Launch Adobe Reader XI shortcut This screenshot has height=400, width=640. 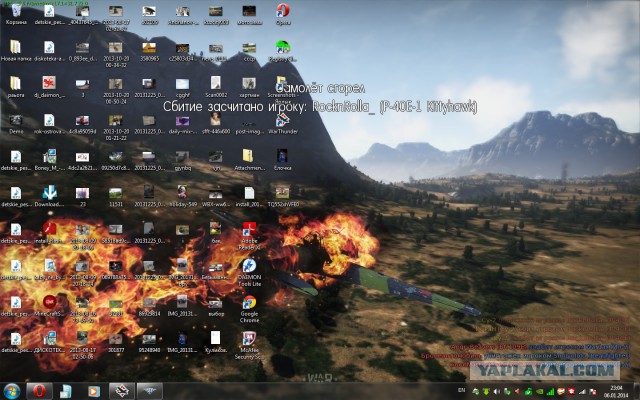point(249,235)
